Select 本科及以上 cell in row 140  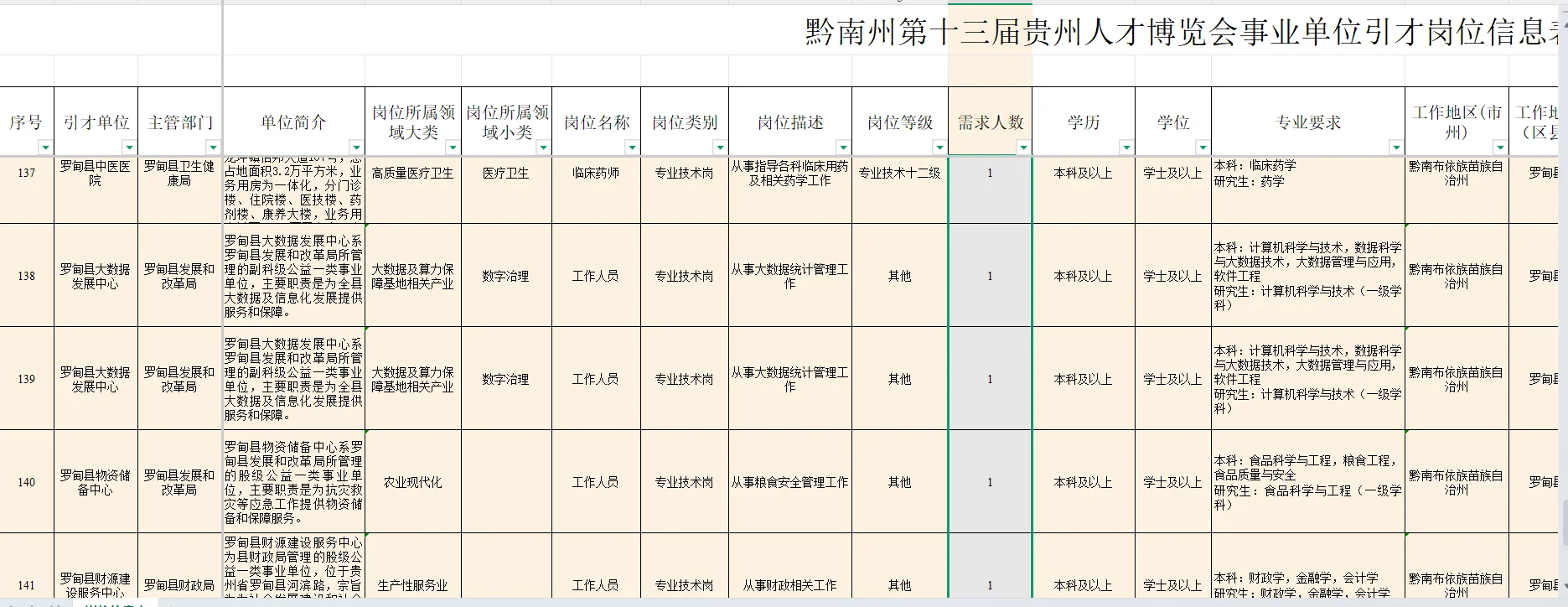1084,481
